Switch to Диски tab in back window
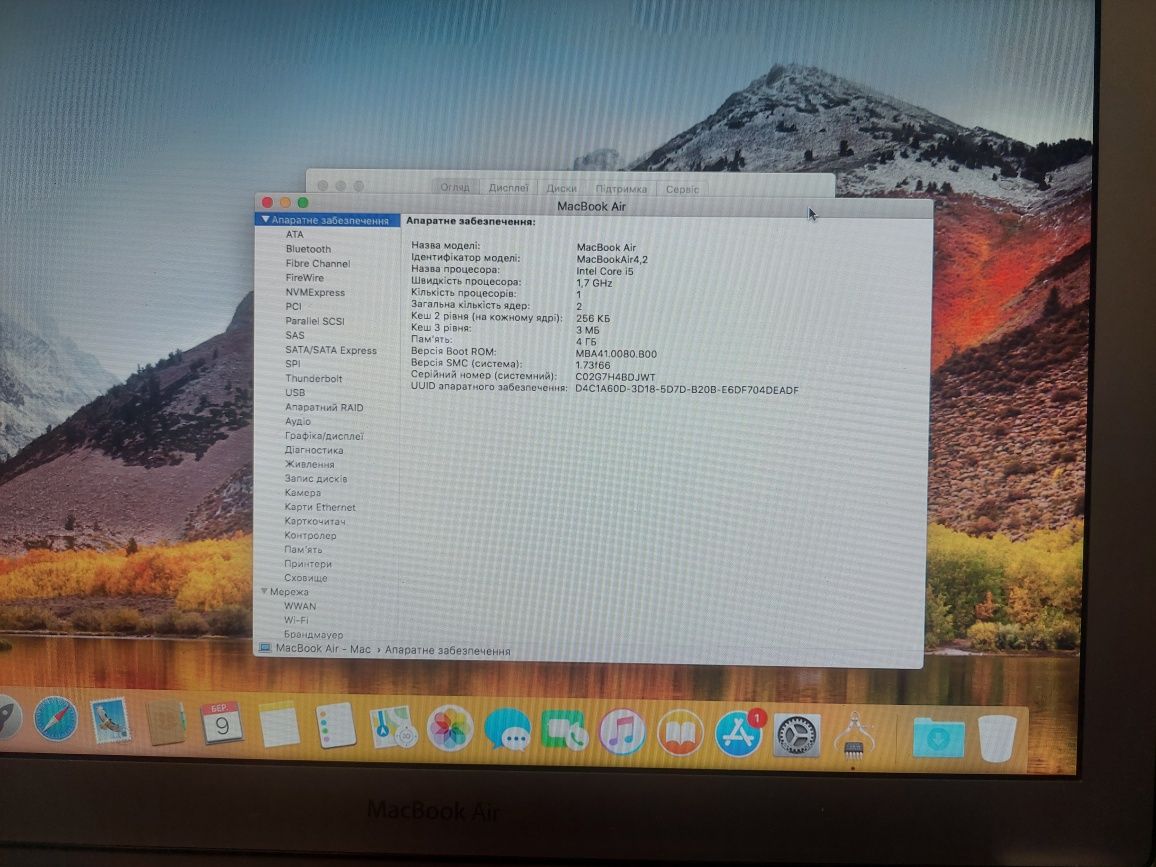Viewport: 1156px width, 867px height. point(561,188)
